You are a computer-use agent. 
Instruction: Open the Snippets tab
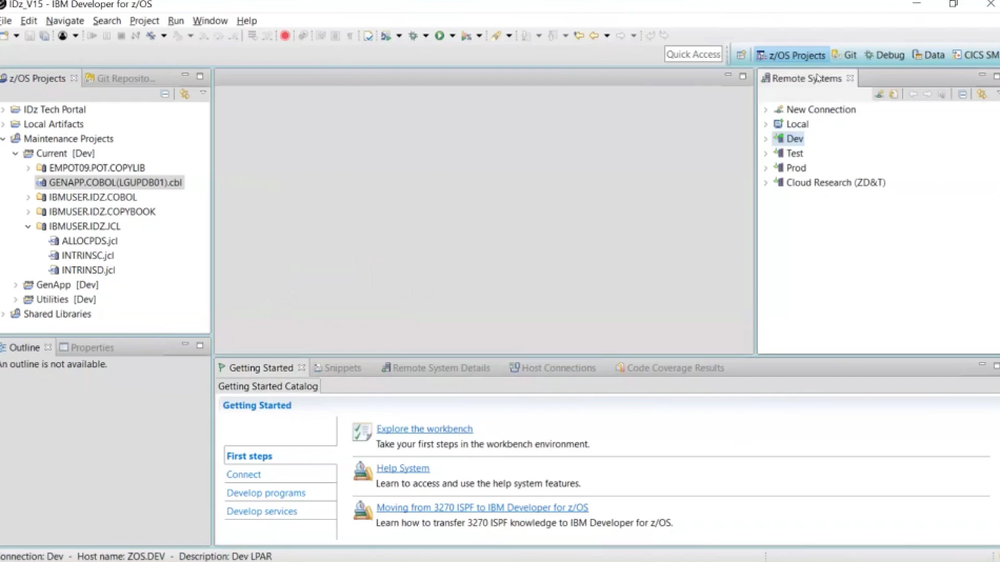click(337, 368)
